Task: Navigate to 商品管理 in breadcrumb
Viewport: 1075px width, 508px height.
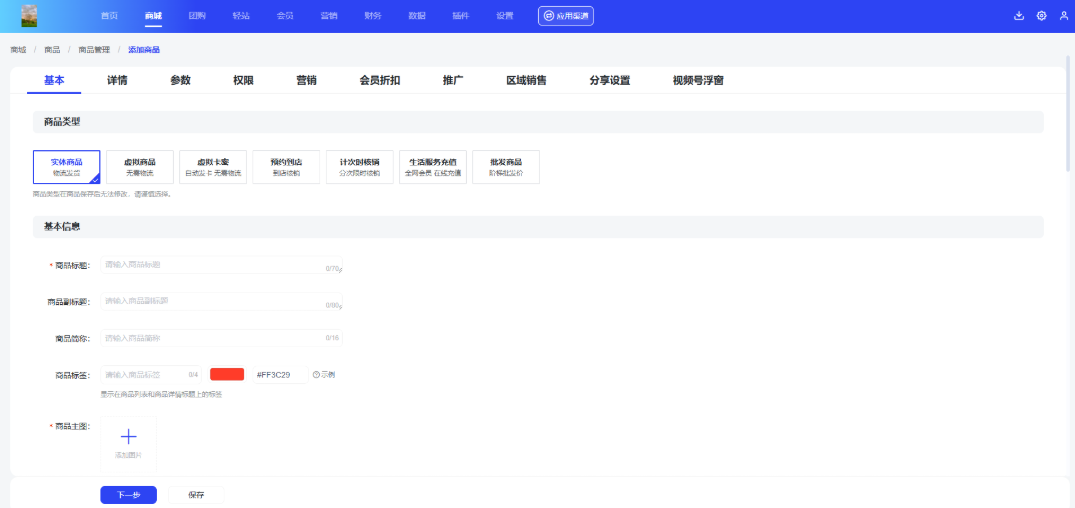Action: coord(94,49)
